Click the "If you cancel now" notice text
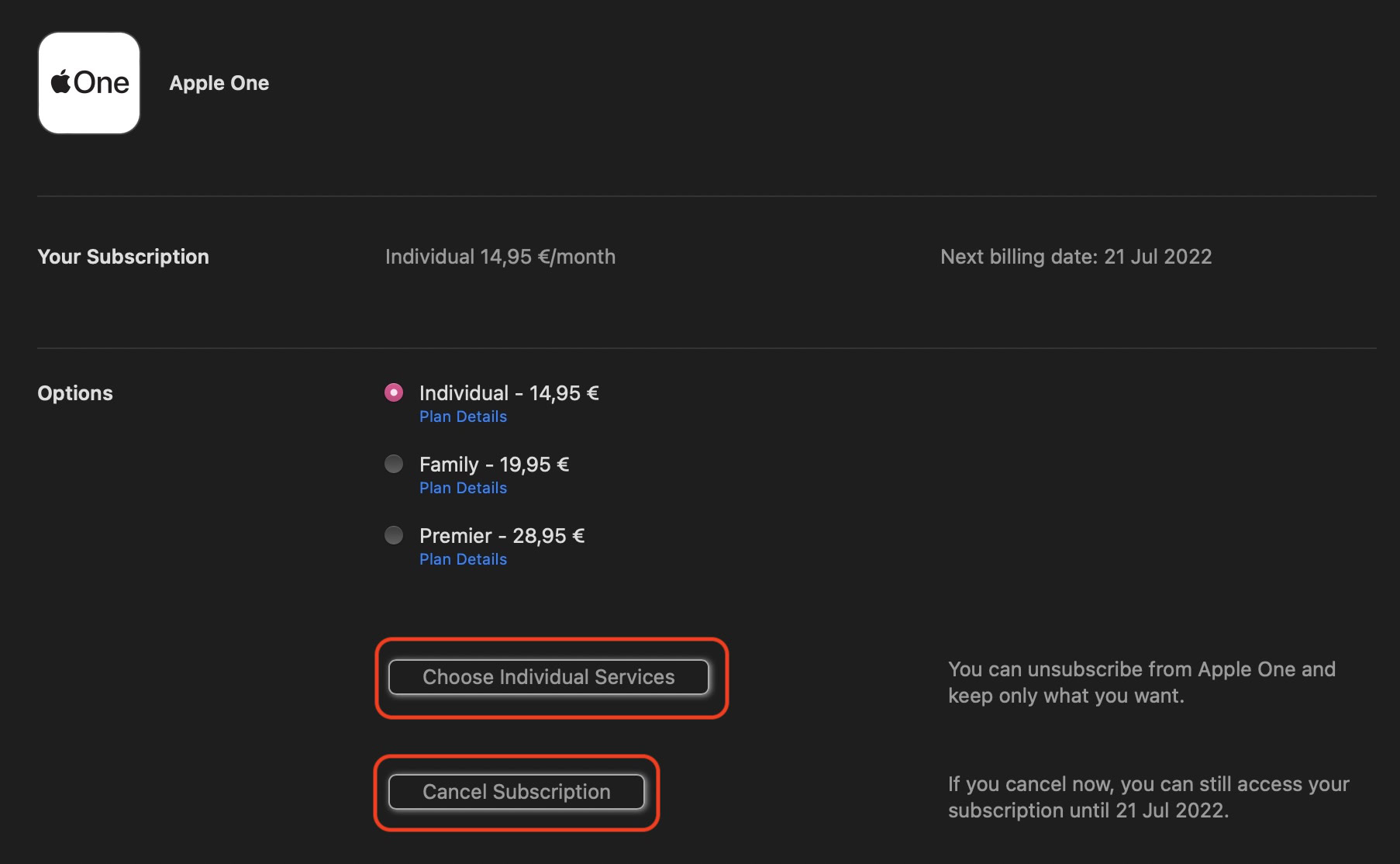 pyautogui.click(x=1148, y=797)
